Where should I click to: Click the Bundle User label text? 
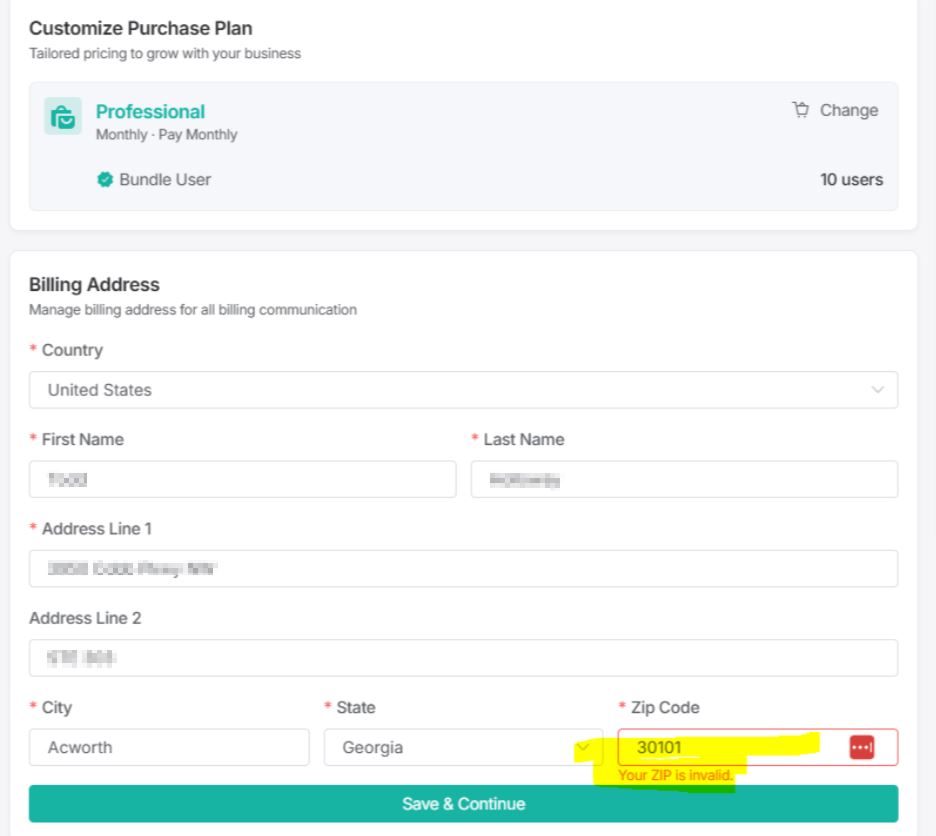point(165,180)
